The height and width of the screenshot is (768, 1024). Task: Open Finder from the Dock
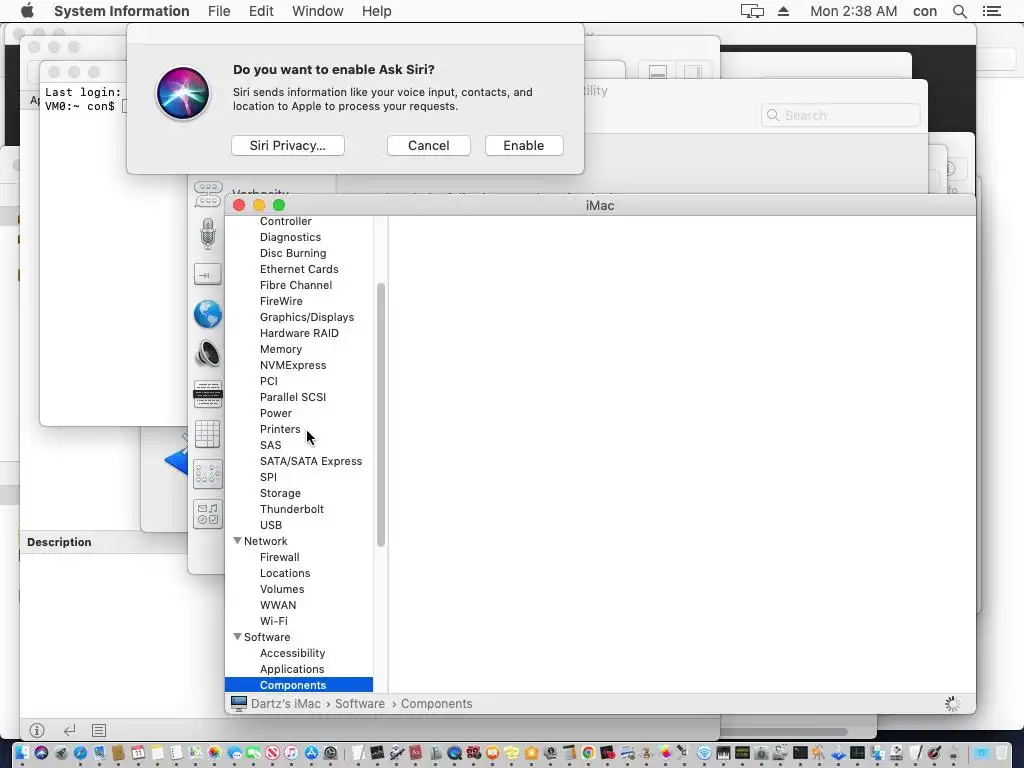coord(22,752)
